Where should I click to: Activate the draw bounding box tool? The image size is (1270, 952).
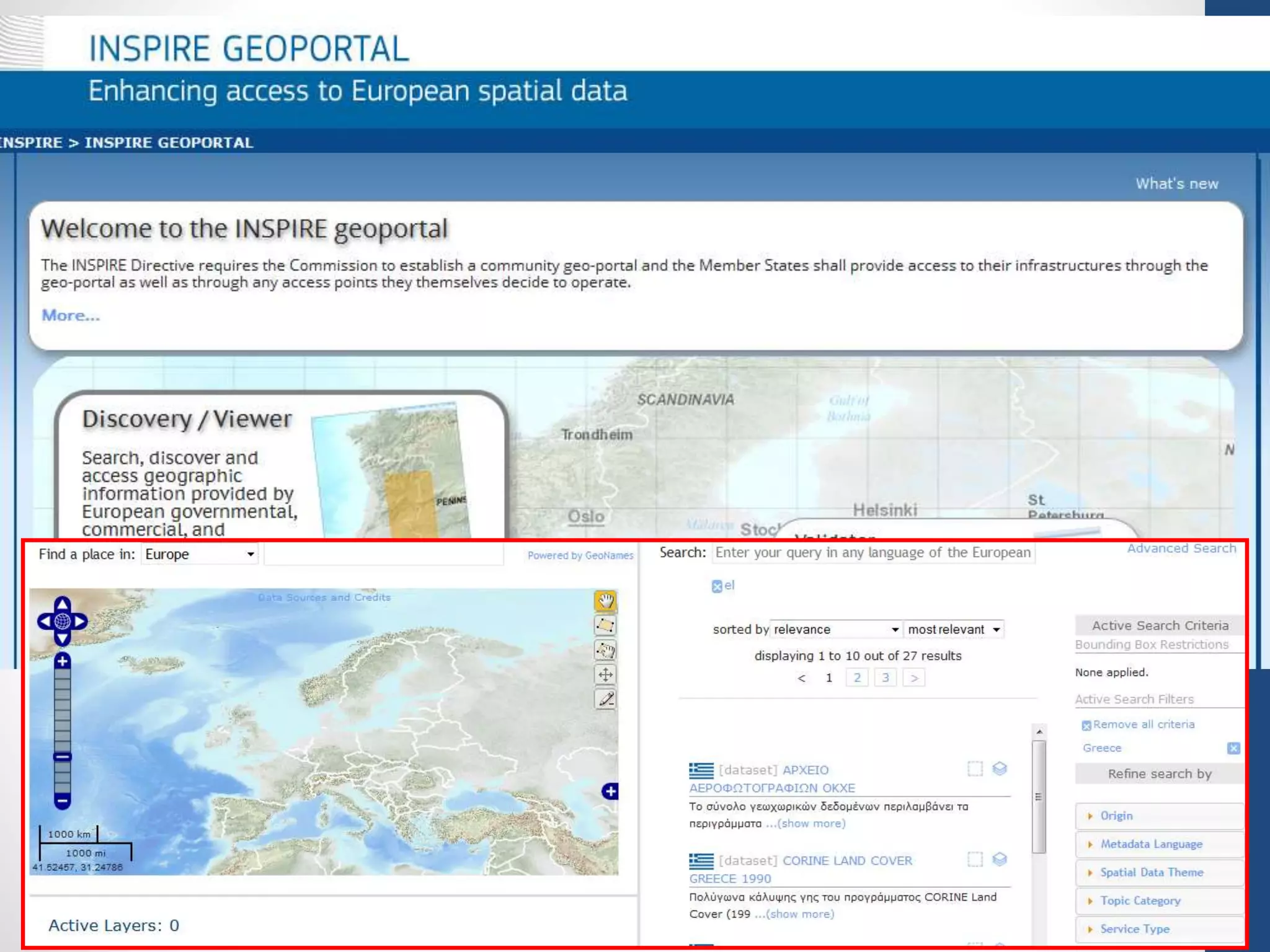coord(605,625)
